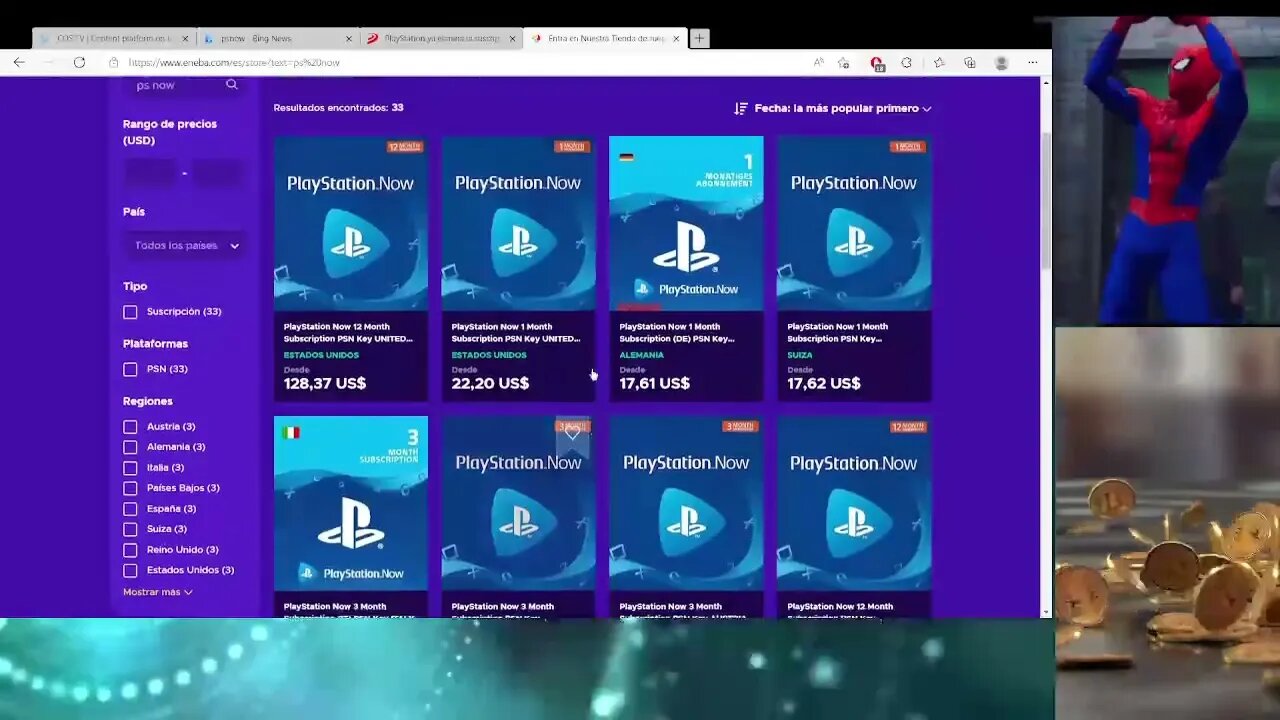Open the browser profile avatar
This screenshot has height=720, width=1280.
coord(1001,62)
